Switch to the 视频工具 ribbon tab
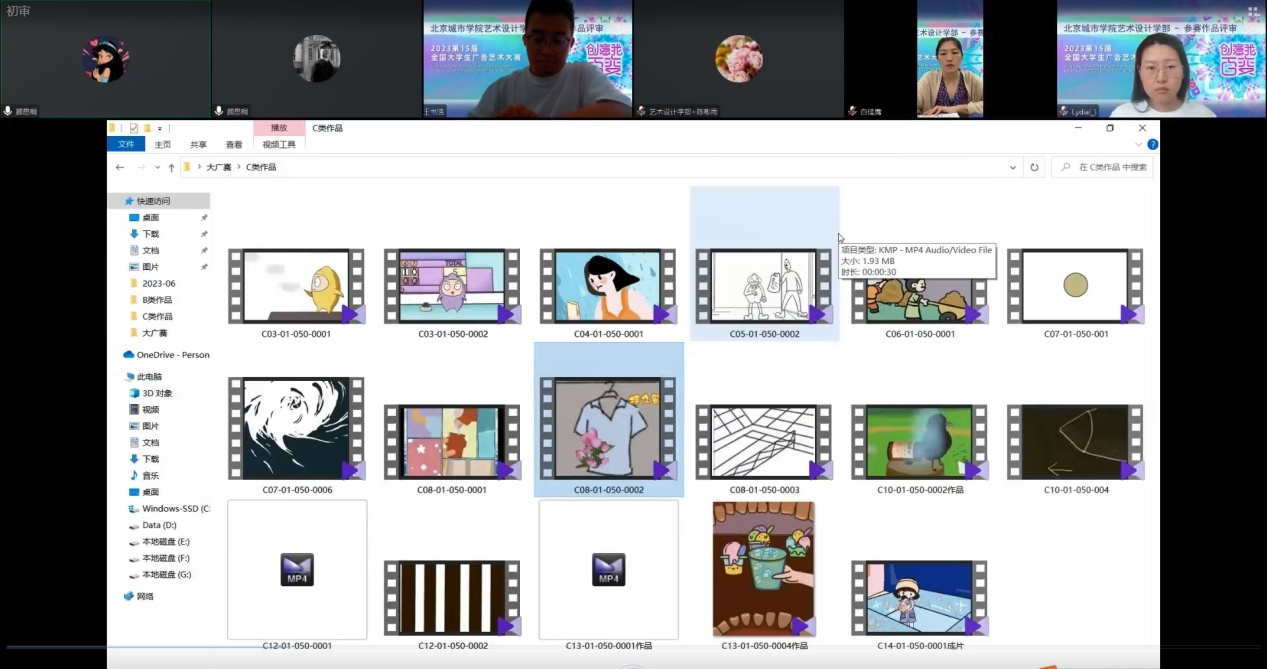The image size is (1267, 669). point(279,144)
